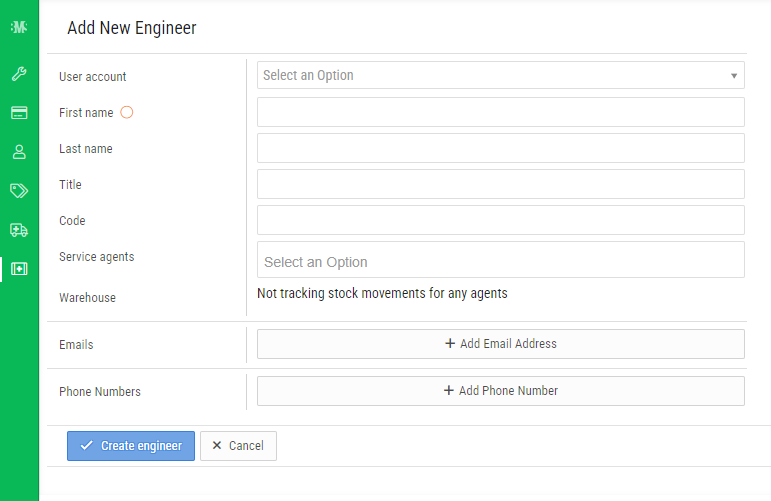Open the ambulance vehicle sidebar icon
The width and height of the screenshot is (771, 501).
tap(19, 229)
